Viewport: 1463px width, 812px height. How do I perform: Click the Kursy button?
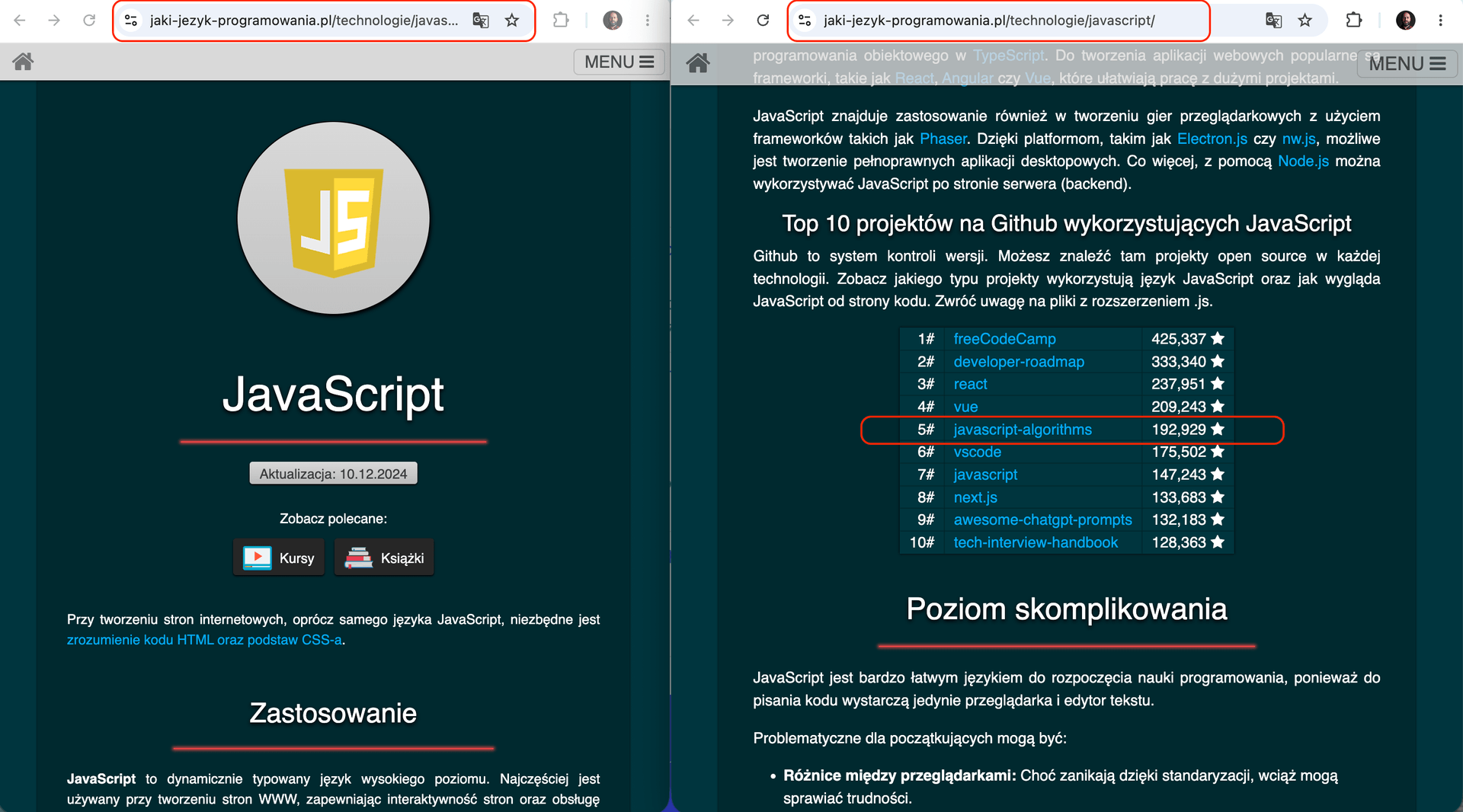[279, 558]
